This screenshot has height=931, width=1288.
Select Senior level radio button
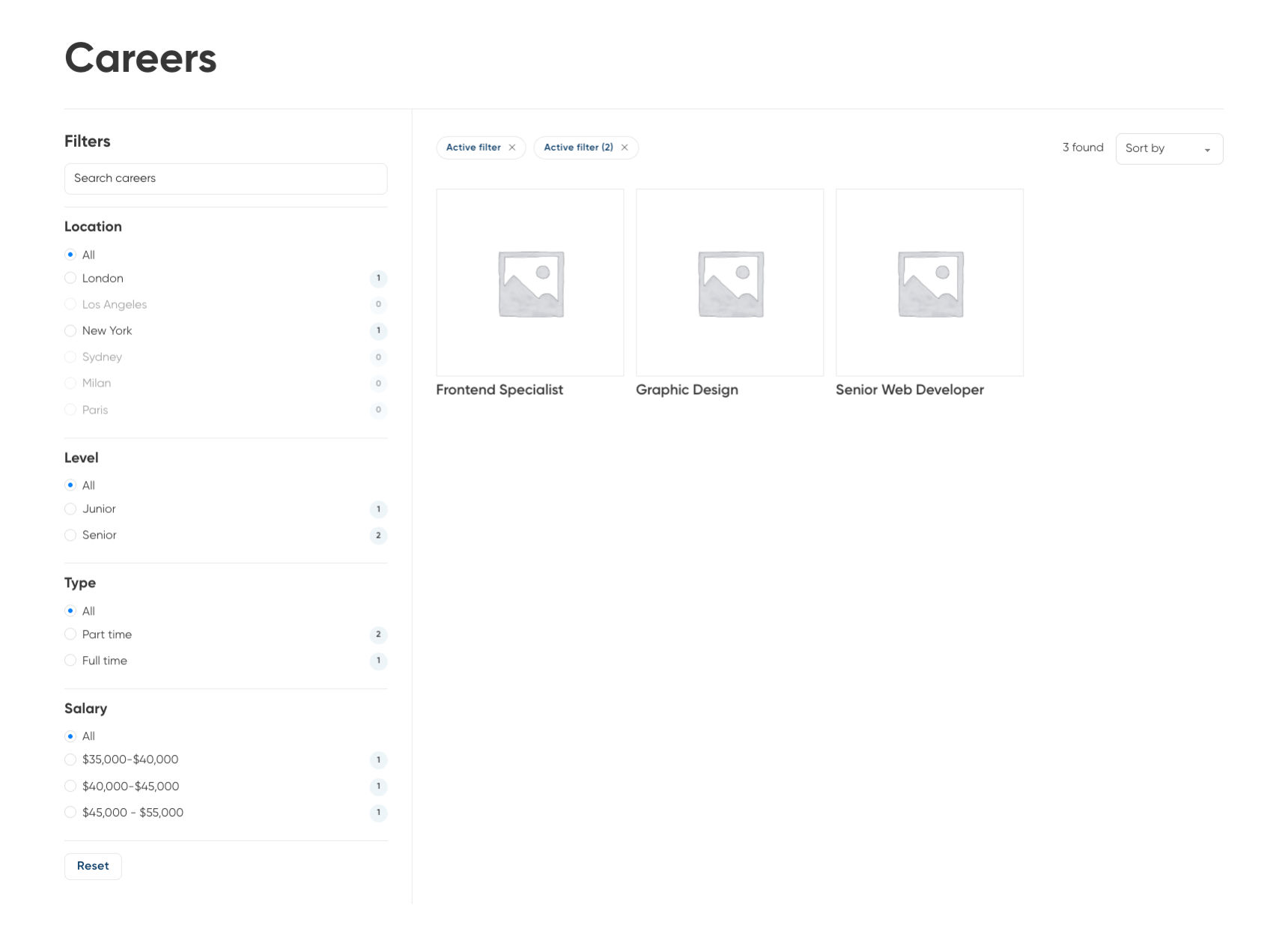[70, 536]
